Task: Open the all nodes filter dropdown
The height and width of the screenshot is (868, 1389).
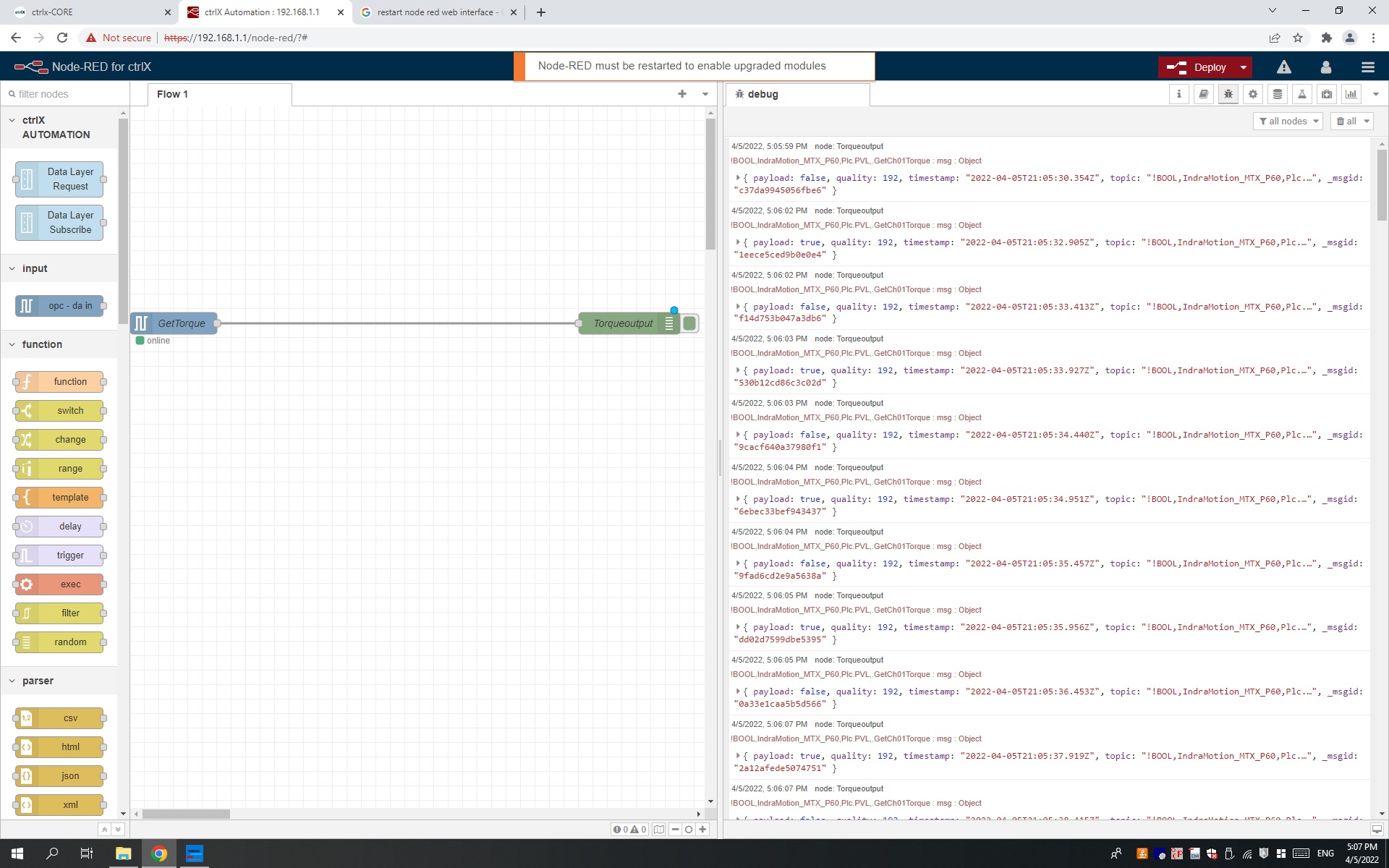Action: pyautogui.click(x=1287, y=122)
